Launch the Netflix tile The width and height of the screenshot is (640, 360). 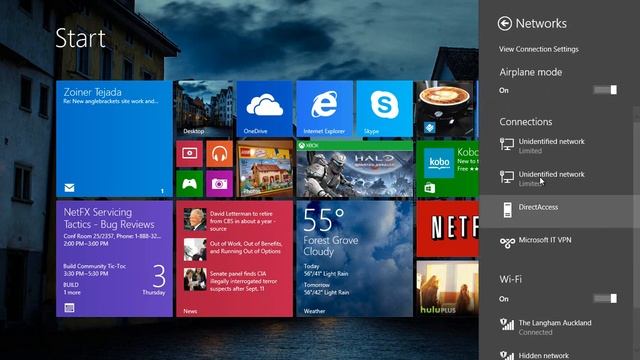pos(447,229)
